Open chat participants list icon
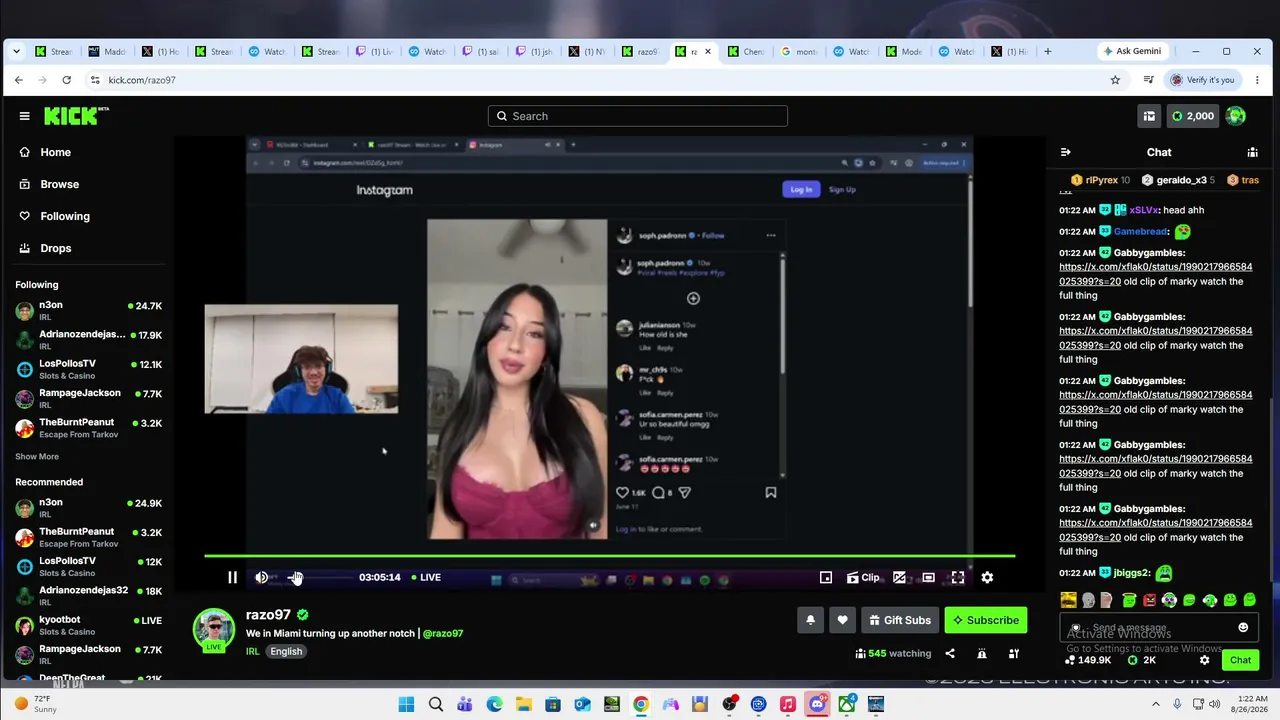The height and width of the screenshot is (720, 1280). click(x=1252, y=152)
